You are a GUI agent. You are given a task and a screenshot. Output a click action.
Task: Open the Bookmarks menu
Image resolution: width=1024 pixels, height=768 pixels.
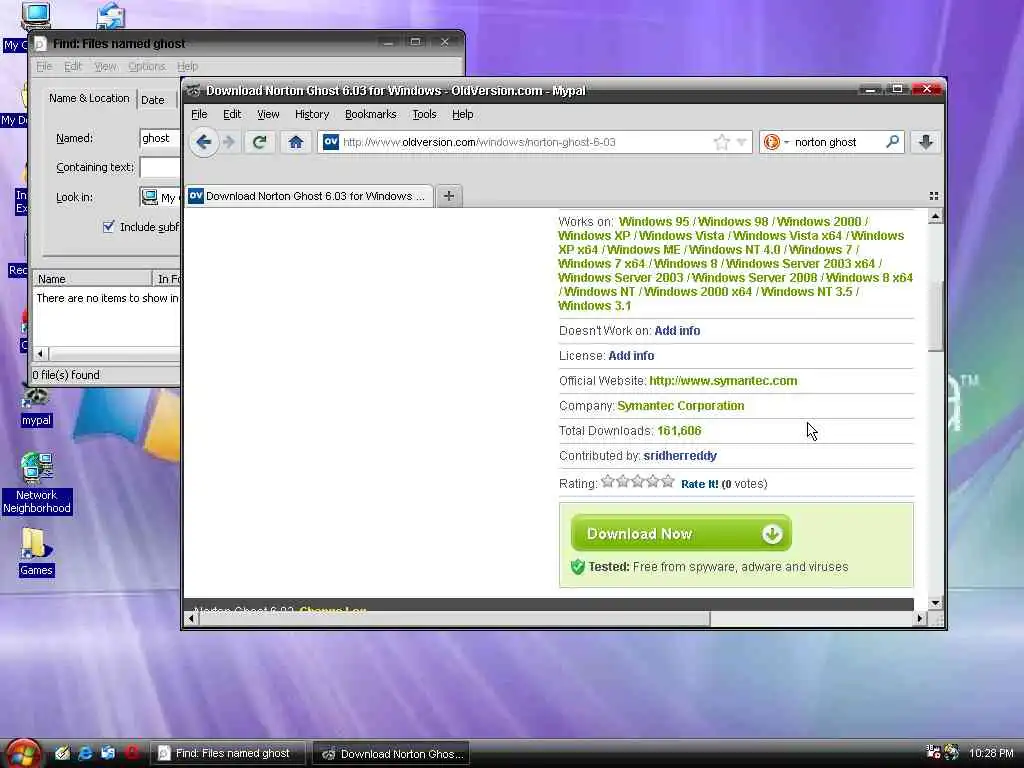click(x=370, y=114)
